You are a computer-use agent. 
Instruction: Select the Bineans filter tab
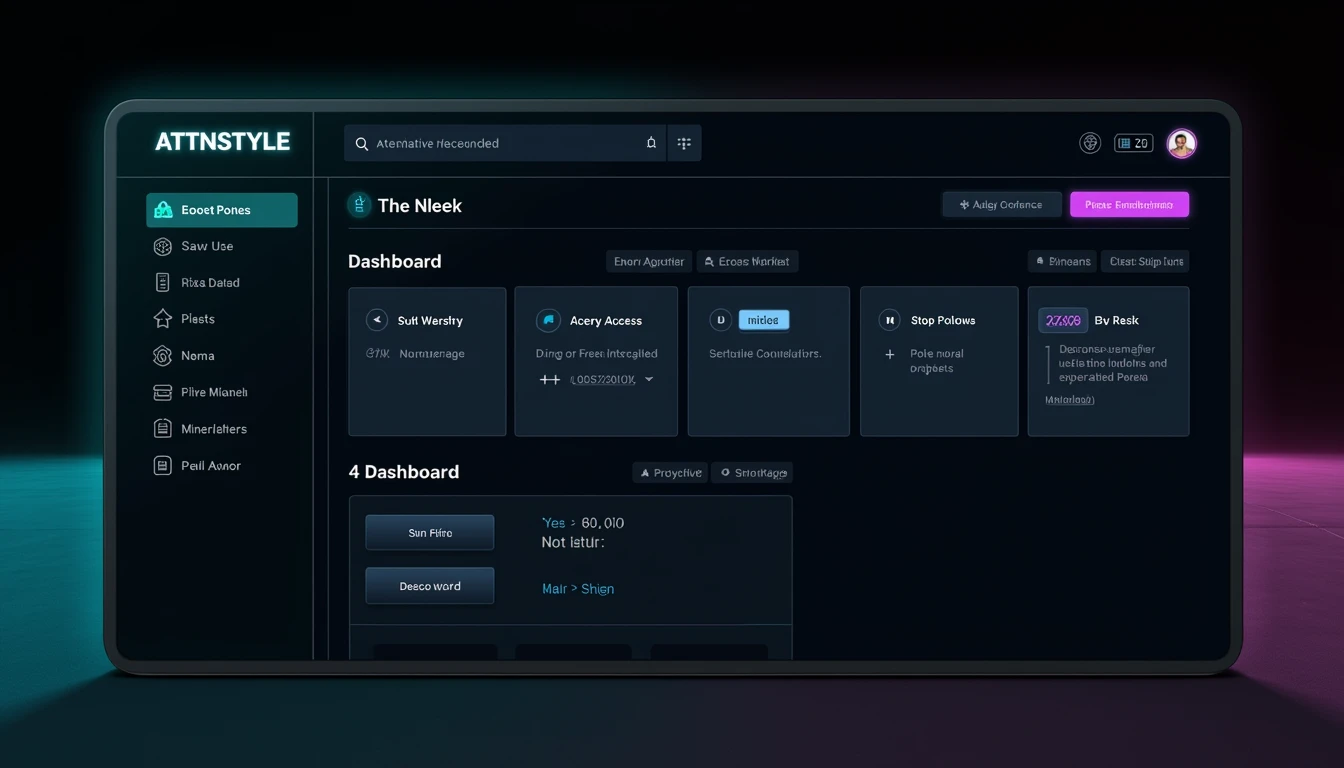(1062, 262)
